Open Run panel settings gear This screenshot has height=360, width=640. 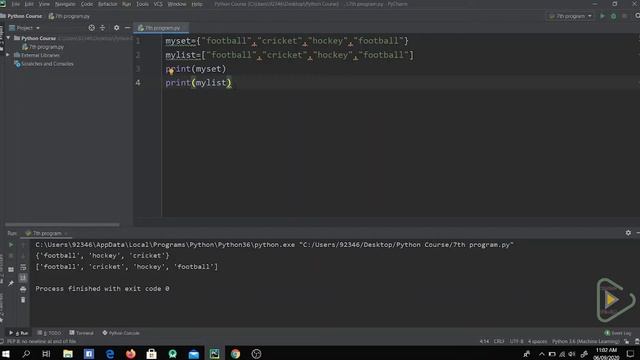pyautogui.click(x=628, y=233)
